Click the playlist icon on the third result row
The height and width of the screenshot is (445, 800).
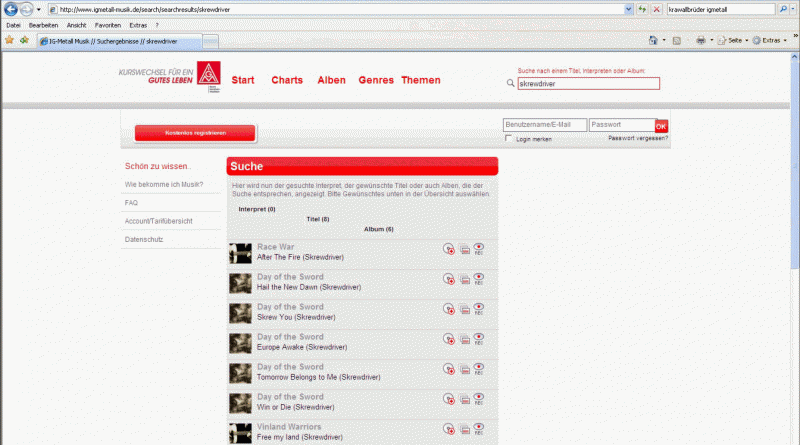465,309
